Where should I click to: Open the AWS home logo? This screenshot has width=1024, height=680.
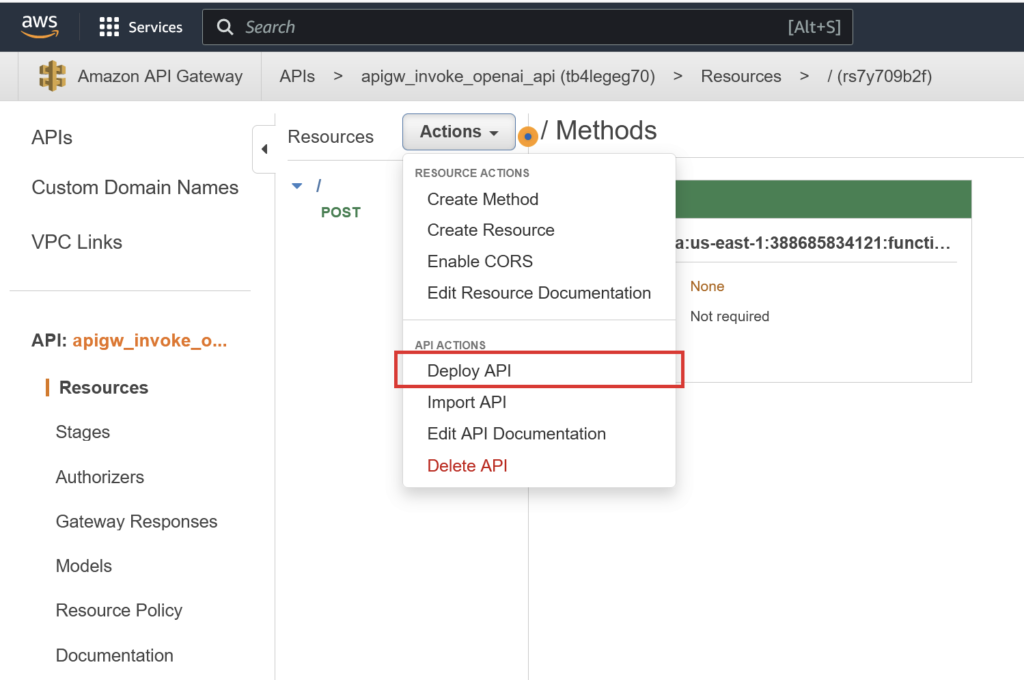click(x=39, y=26)
